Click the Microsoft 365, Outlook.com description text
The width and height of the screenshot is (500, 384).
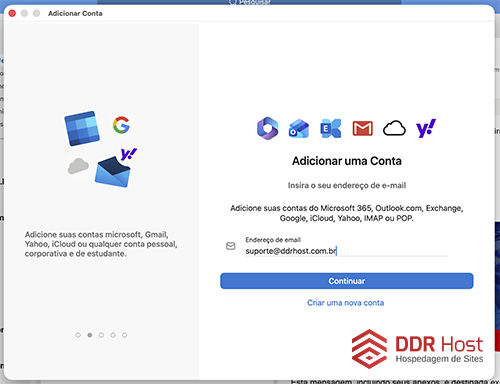(347, 213)
